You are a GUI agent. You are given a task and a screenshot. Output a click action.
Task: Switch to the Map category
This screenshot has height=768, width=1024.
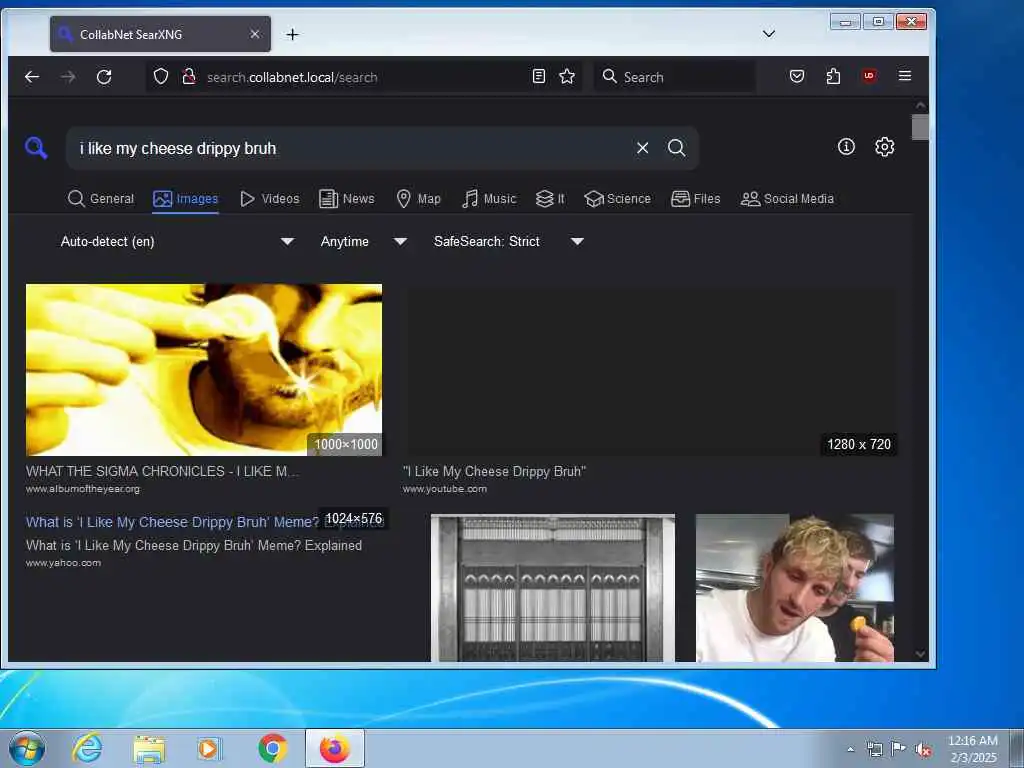click(x=419, y=199)
